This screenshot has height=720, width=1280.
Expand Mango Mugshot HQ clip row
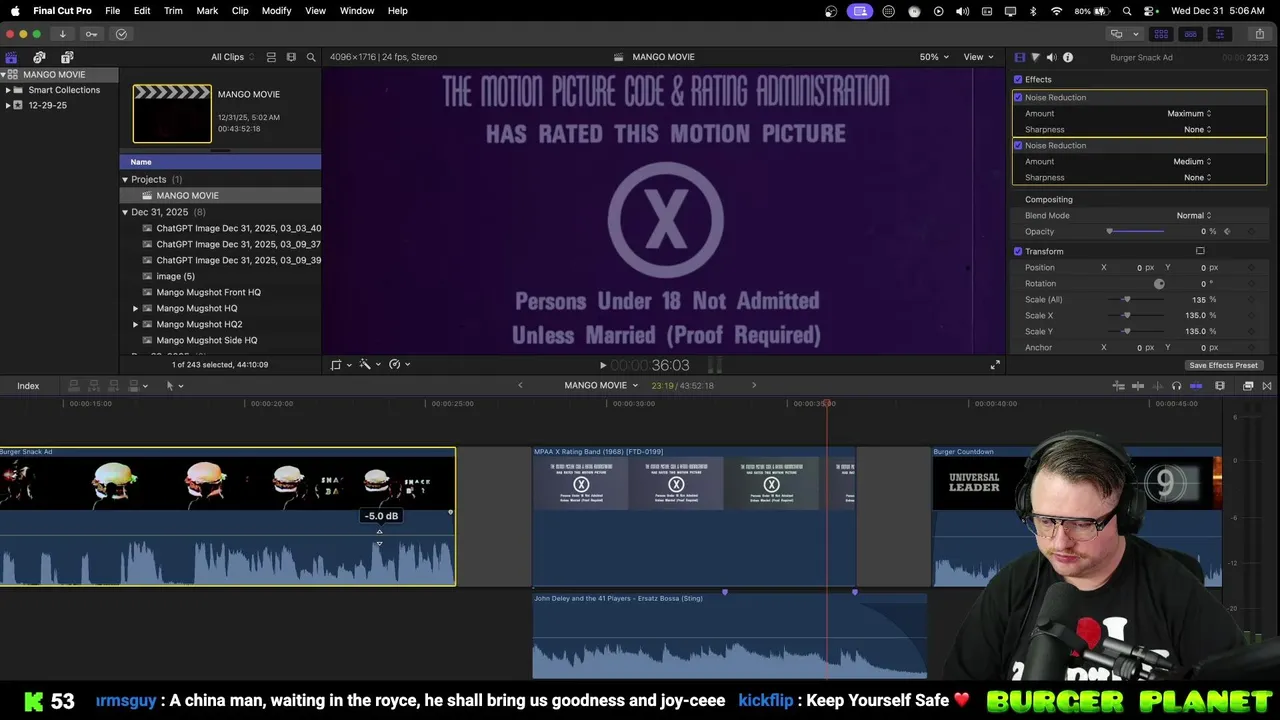pyautogui.click(x=135, y=308)
